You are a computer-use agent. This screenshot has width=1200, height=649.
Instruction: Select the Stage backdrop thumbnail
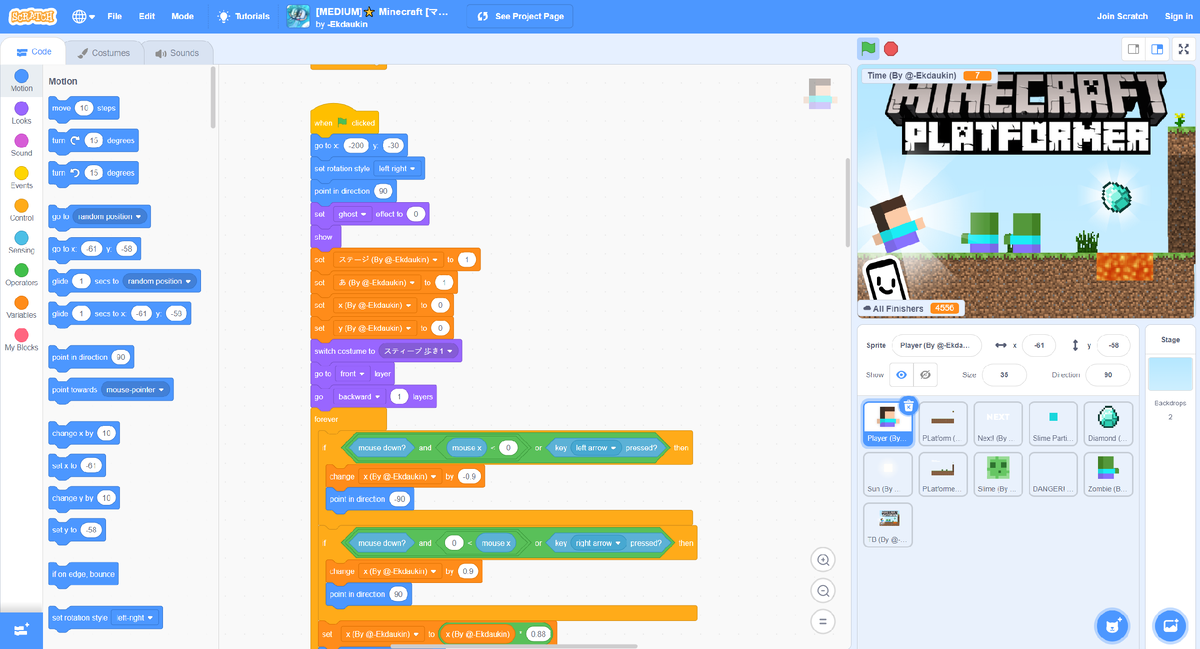(x=1170, y=374)
